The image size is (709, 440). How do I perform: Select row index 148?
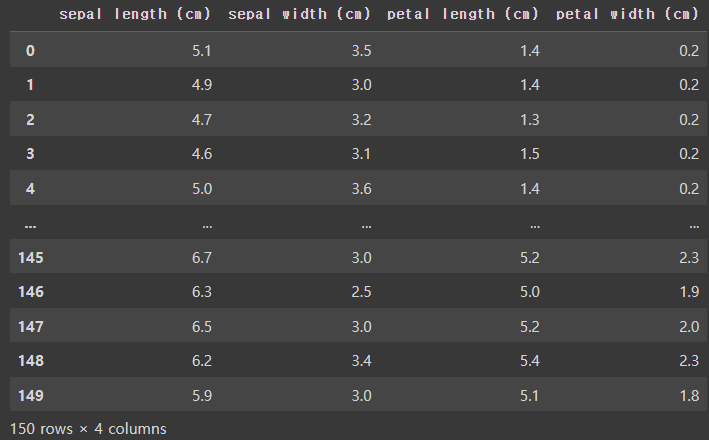(31, 361)
